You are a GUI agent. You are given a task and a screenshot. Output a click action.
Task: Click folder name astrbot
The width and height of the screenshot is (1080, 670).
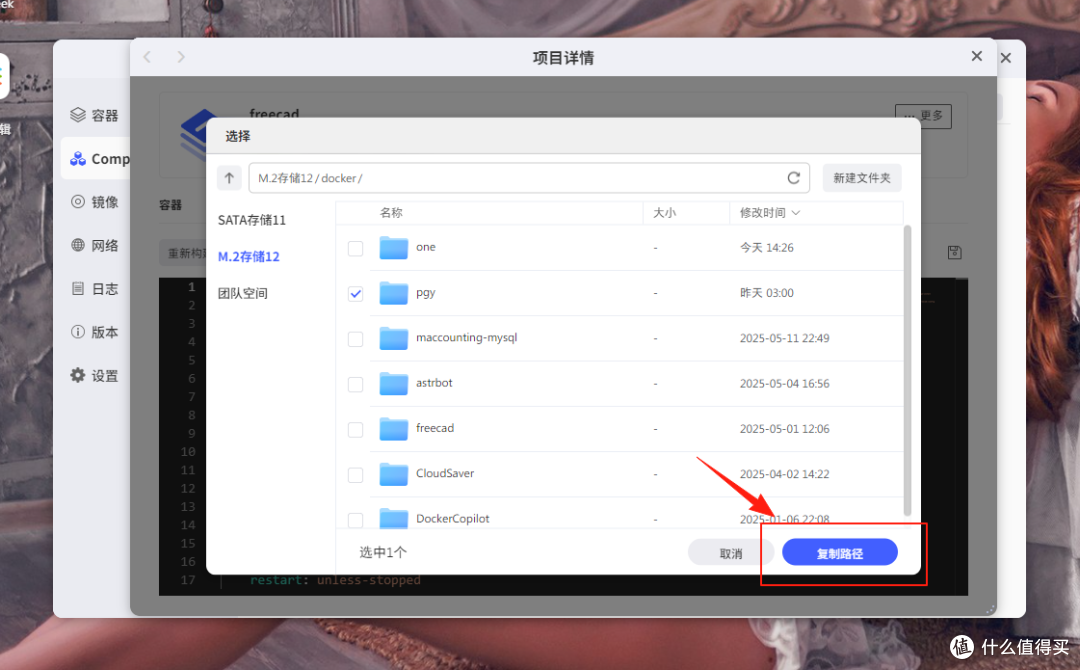434,383
